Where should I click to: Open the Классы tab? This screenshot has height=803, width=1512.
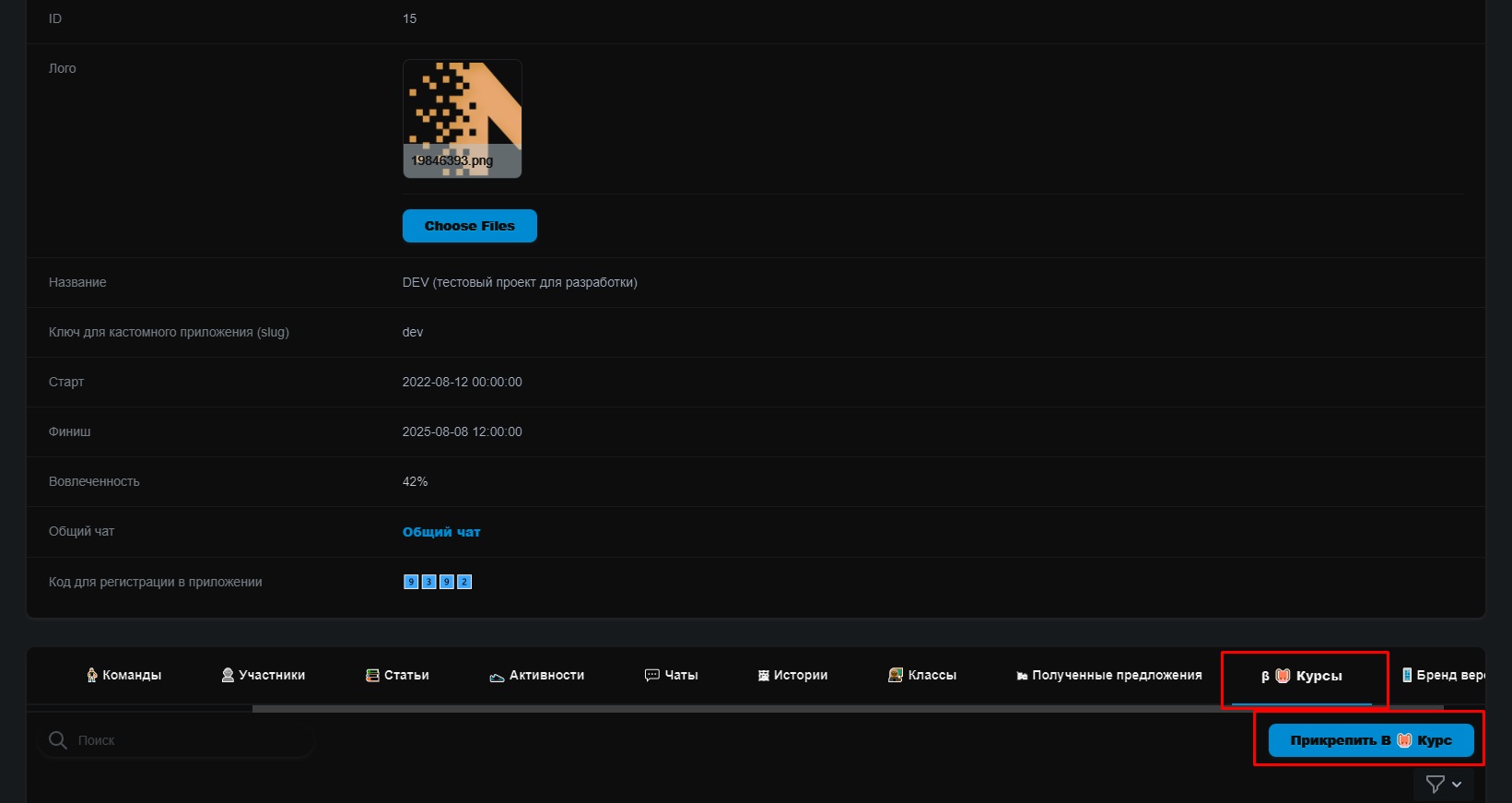click(922, 676)
